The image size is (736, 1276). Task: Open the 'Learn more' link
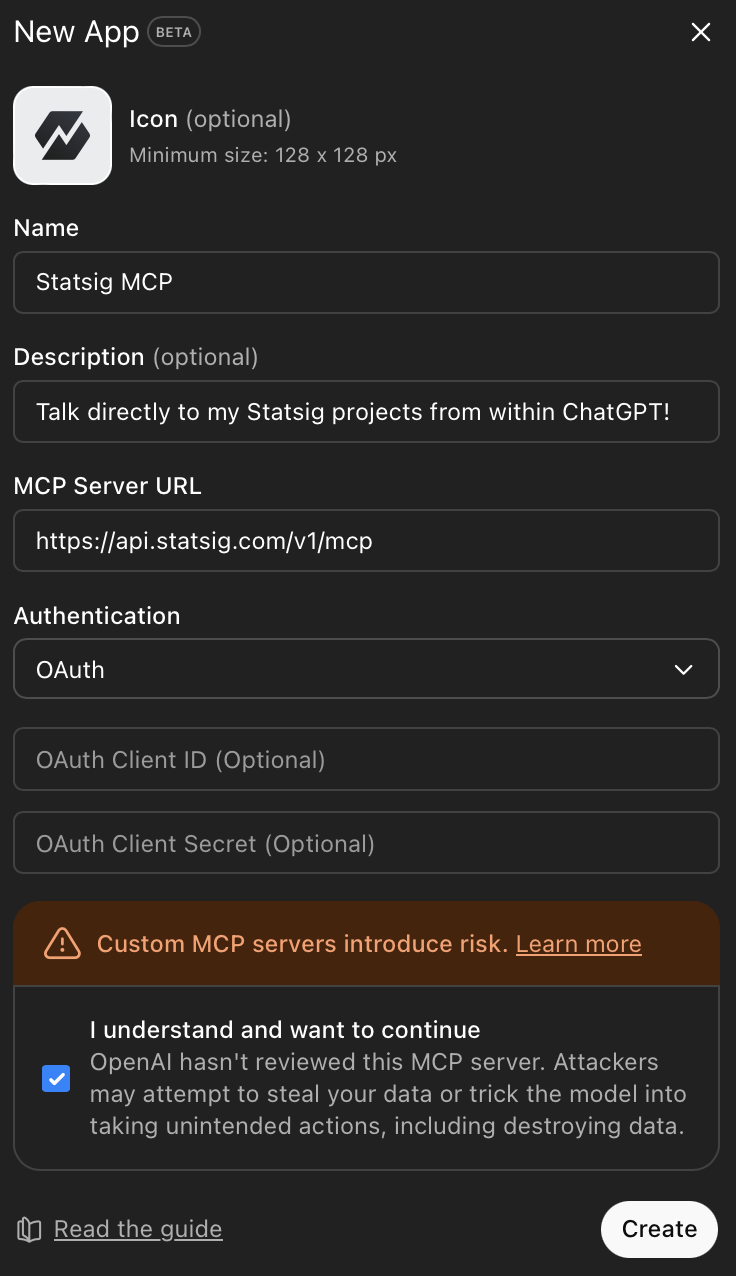578,943
